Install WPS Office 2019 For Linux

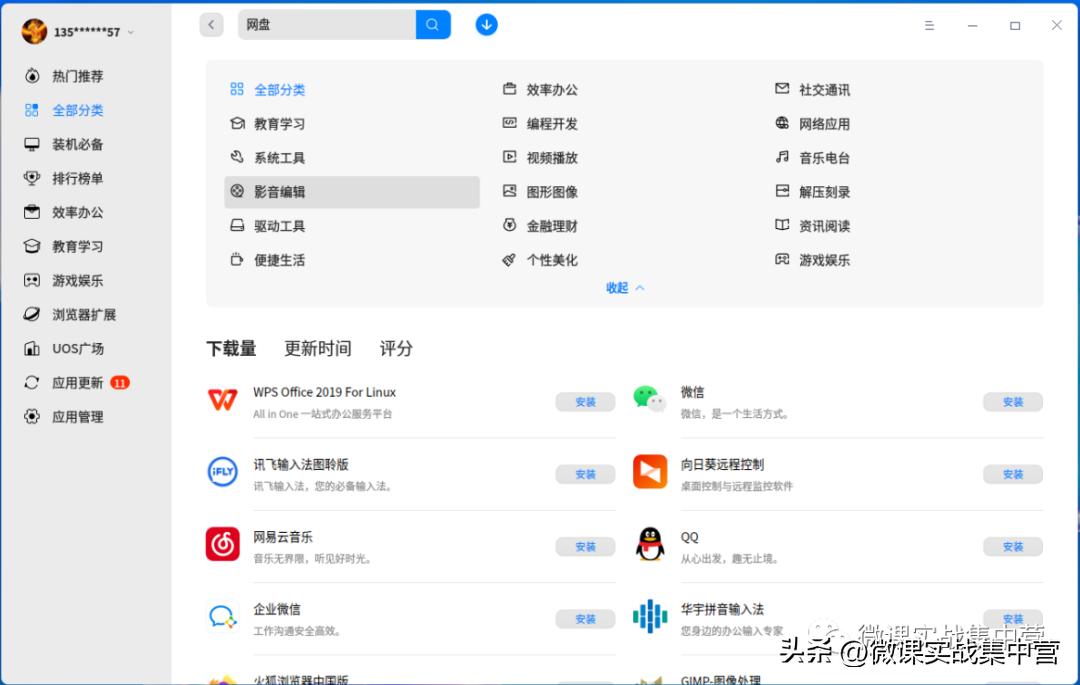584,401
